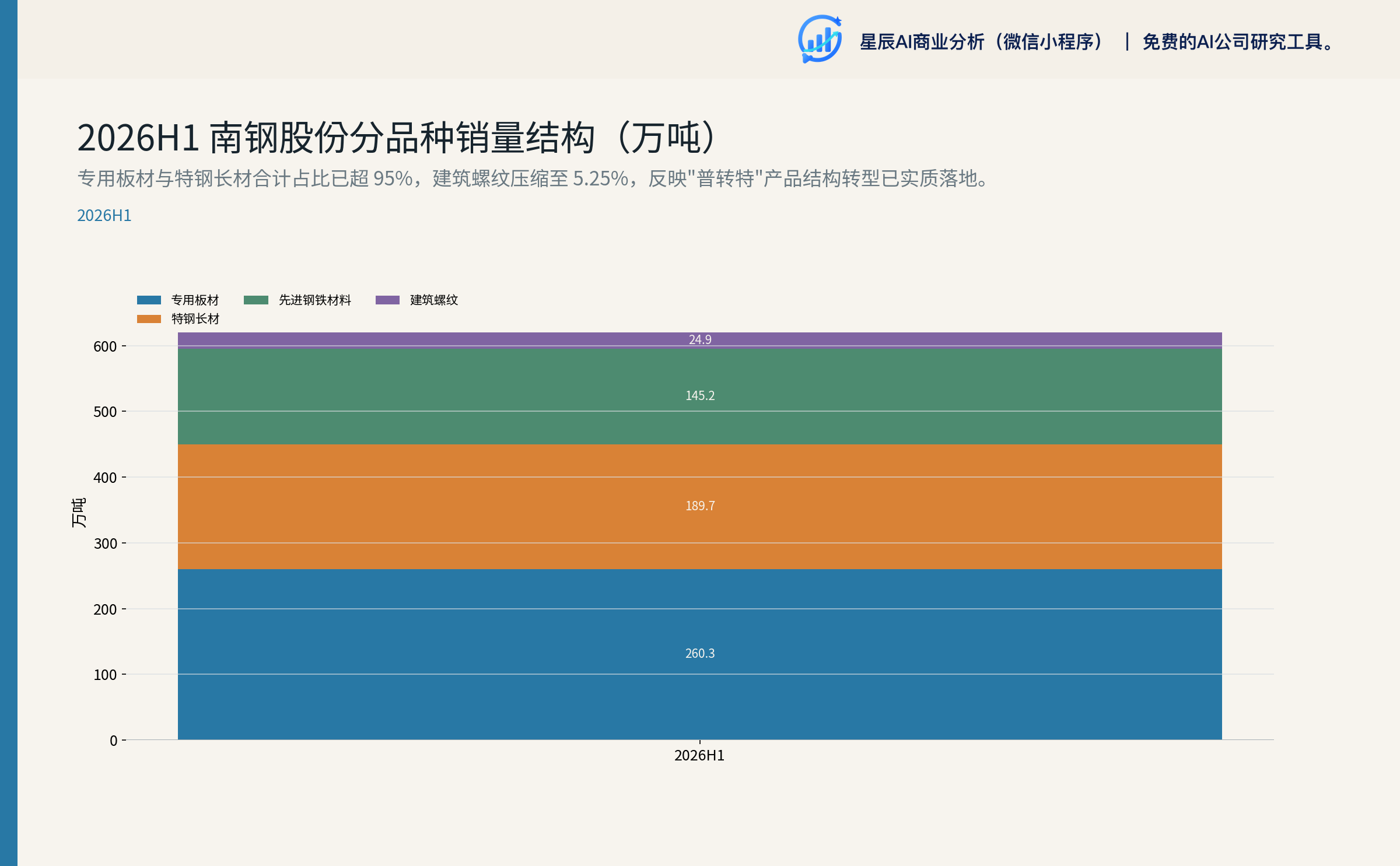Click the 24.9 value in purple segment
Viewport: 1400px width, 866px height.
[700, 339]
